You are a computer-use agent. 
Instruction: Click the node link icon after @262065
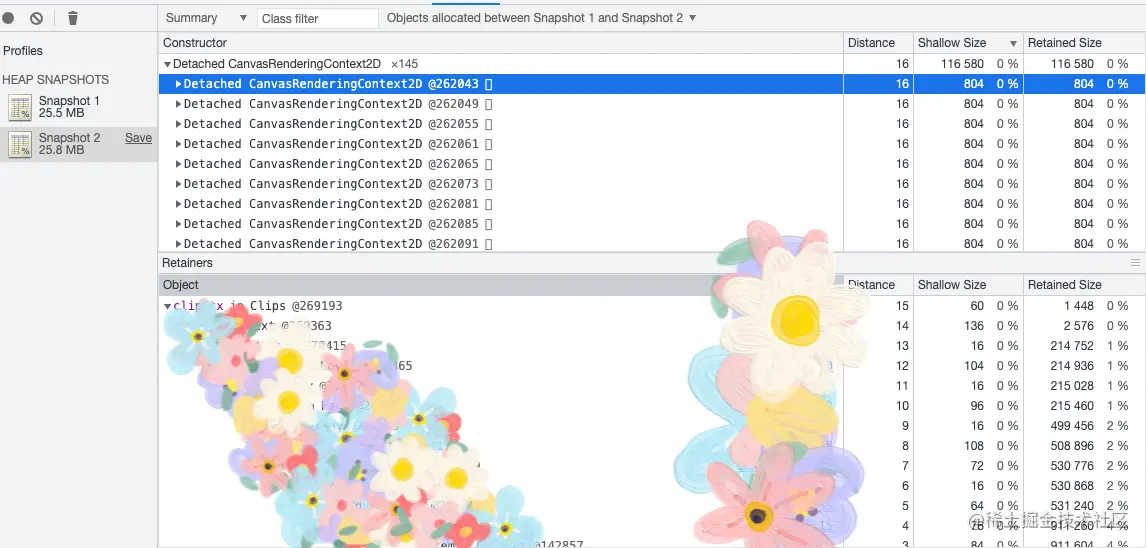pyautogui.click(x=488, y=164)
